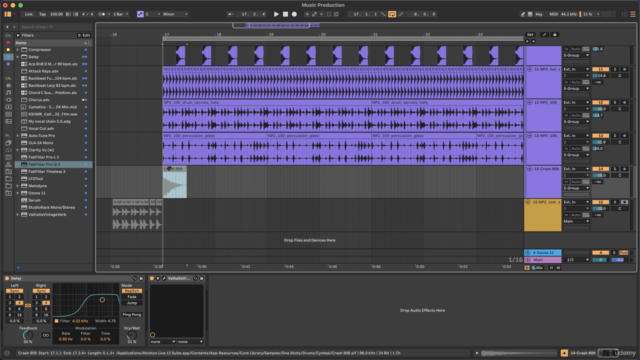Viewport: 640px width, 360px height.
Task: Click the Delay channel link icon
Action: (28, 305)
